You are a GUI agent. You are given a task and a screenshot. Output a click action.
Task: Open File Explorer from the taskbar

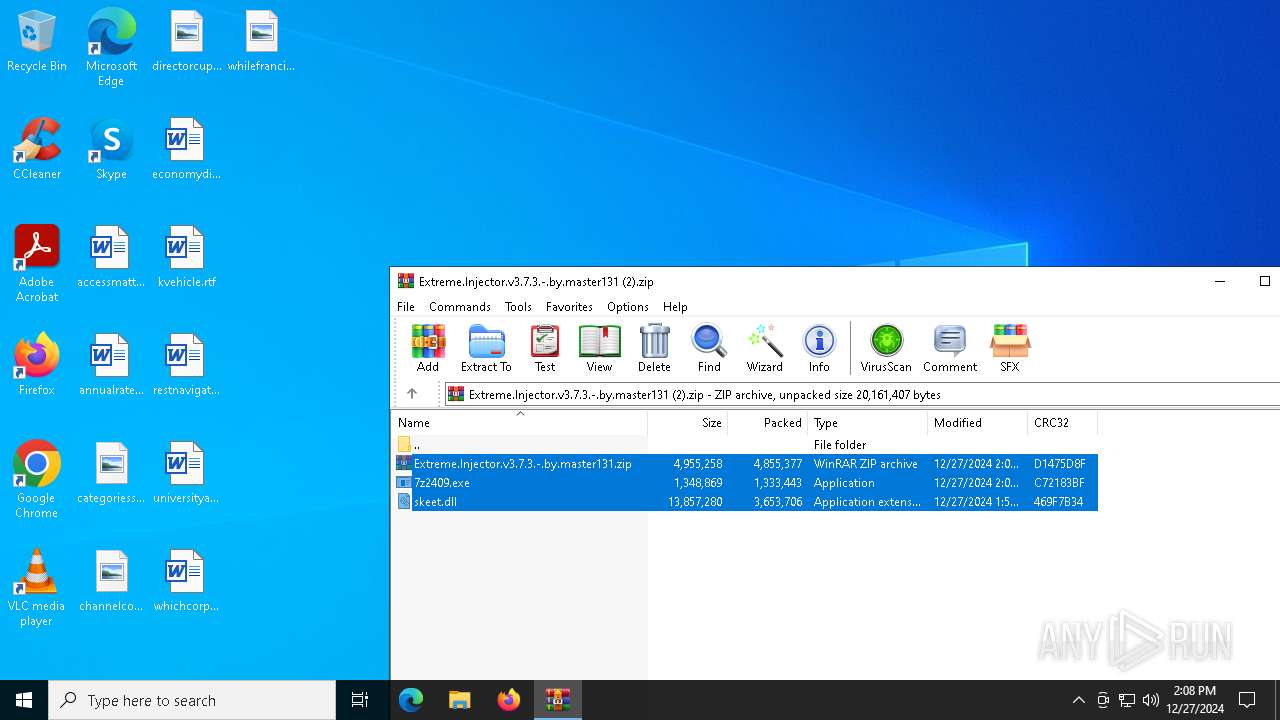click(460, 700)
